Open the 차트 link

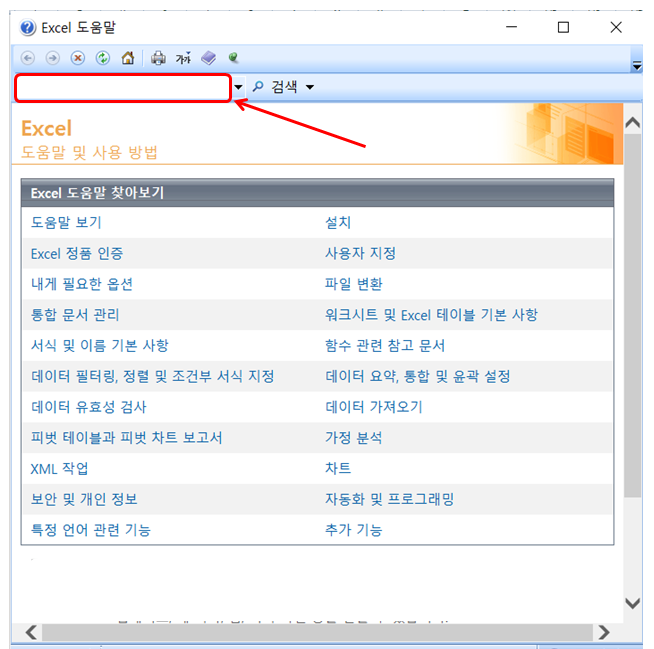point(338,468)
